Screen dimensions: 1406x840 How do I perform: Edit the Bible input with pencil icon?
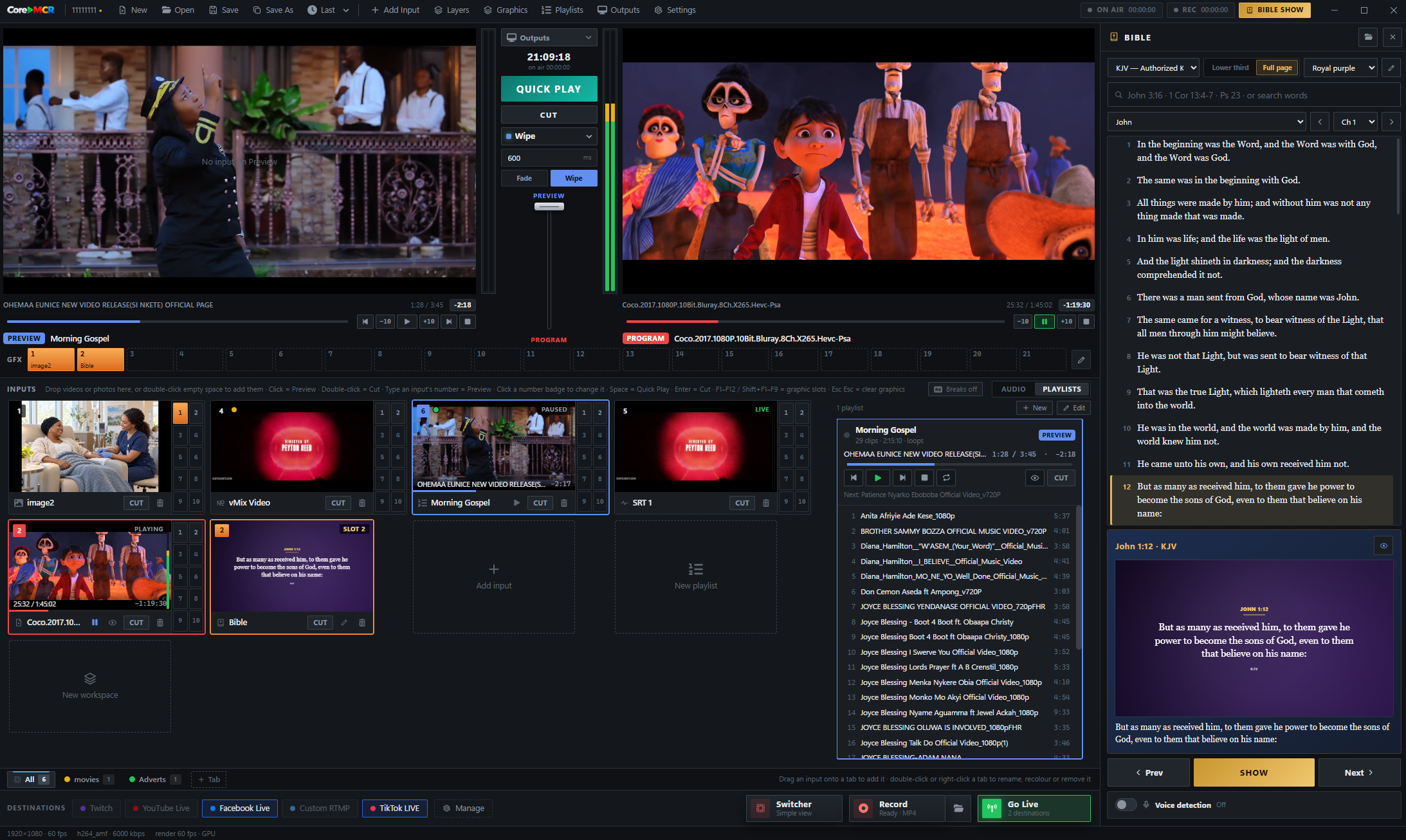tap(344, 623)
